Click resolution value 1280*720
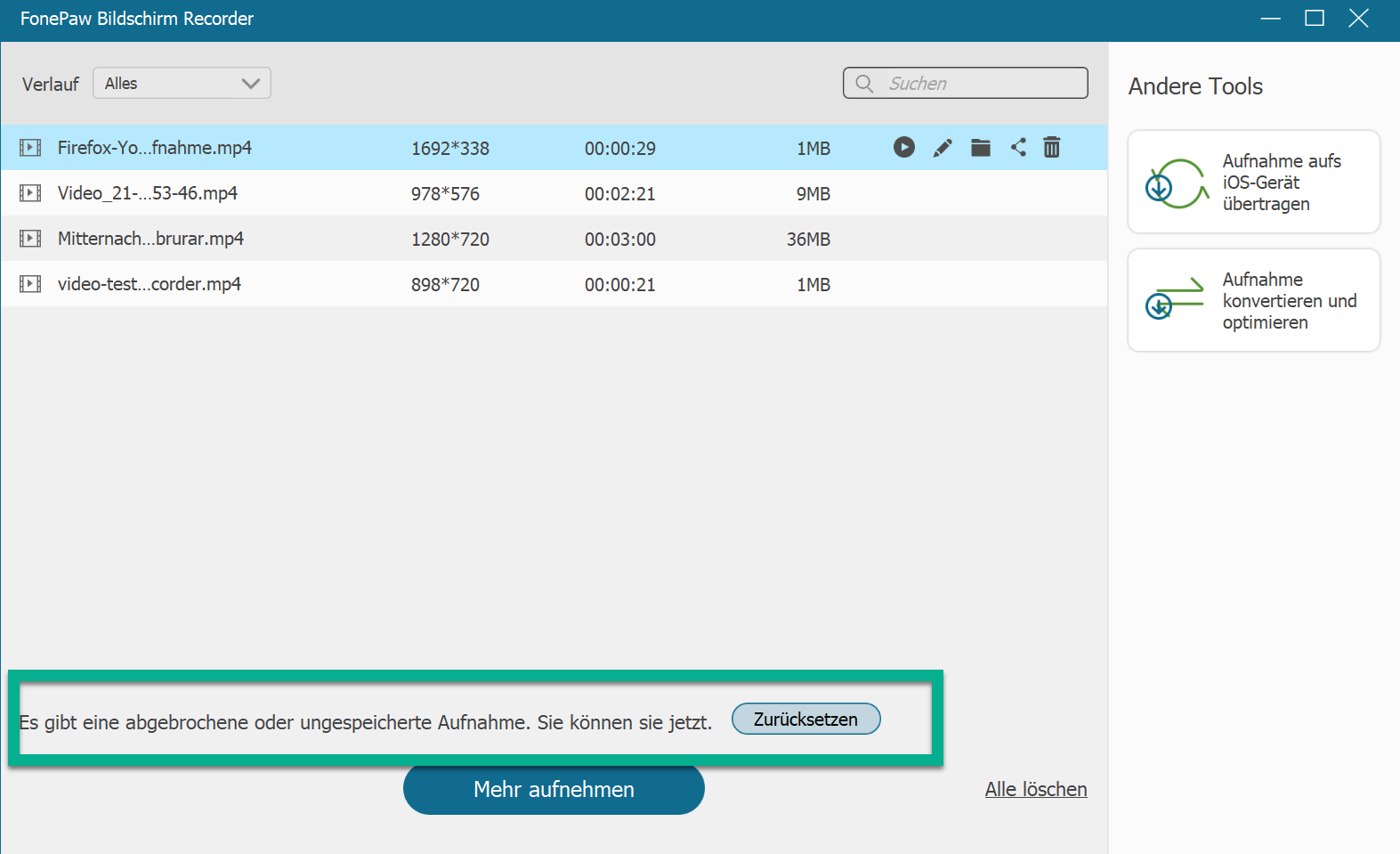Image resolution: width=1400 pixels, height=854 pixels. 450,240
